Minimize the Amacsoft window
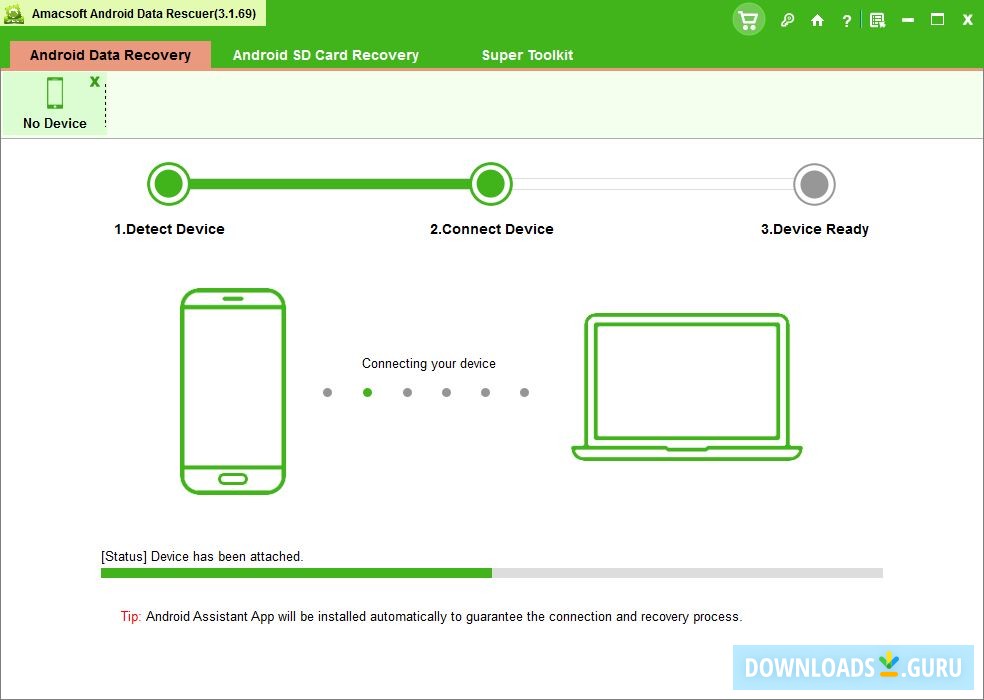Image resolution: width=984 pixels, height=700 pixels. coord(907,20)
